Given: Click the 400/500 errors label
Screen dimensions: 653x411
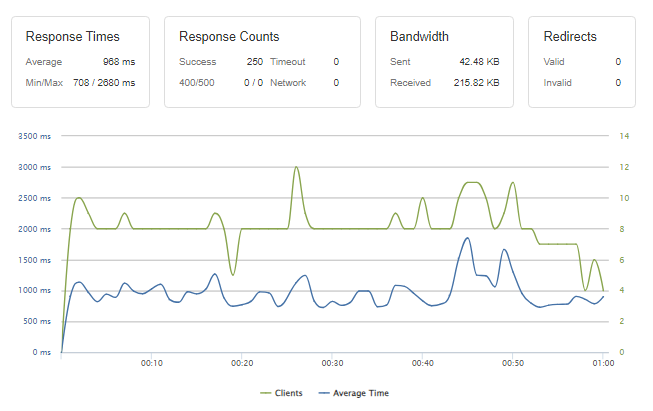Looking at the screenshot, I should (197, 82).
